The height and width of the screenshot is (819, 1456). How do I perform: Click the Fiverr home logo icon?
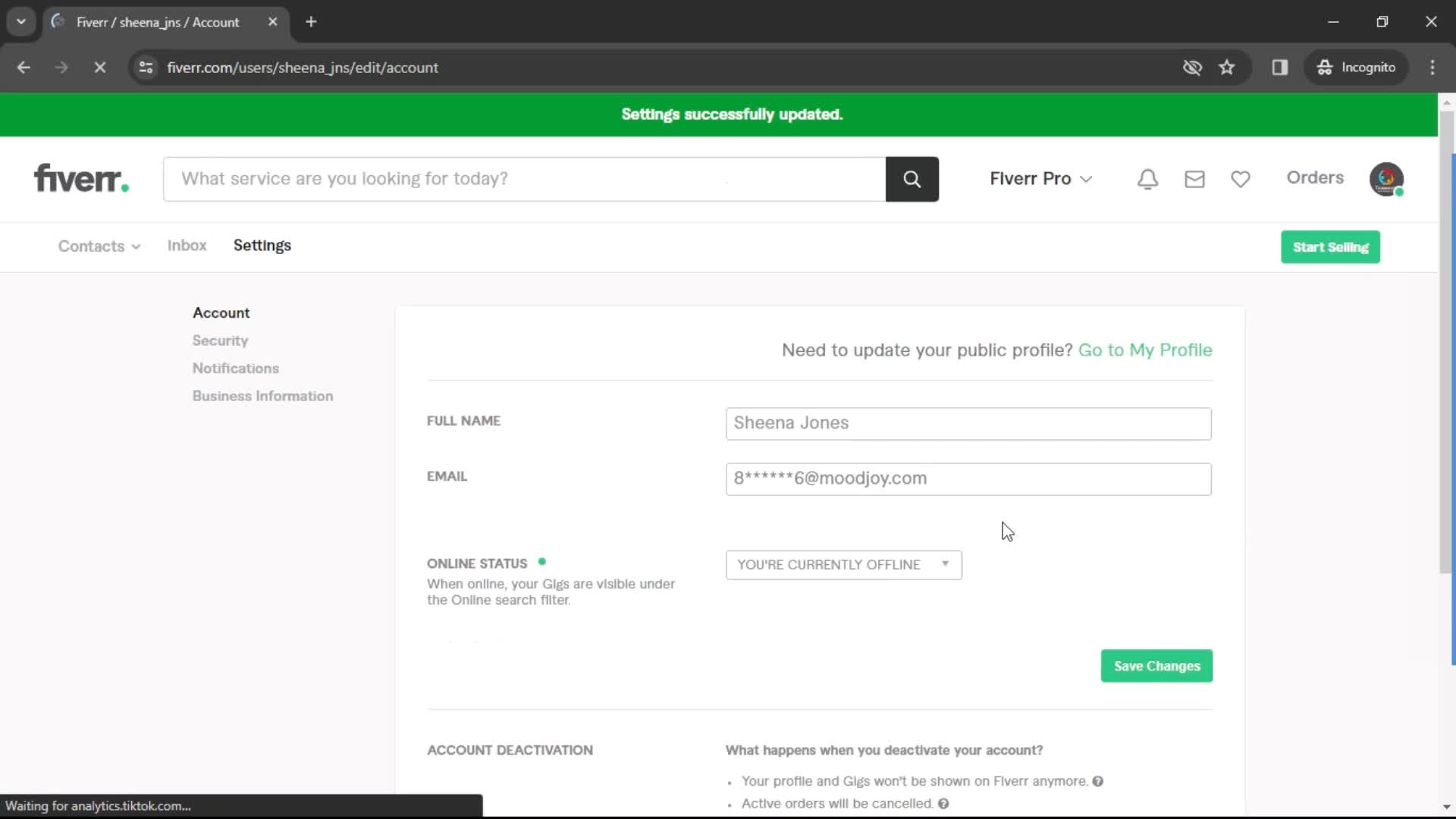pos(81,179)
